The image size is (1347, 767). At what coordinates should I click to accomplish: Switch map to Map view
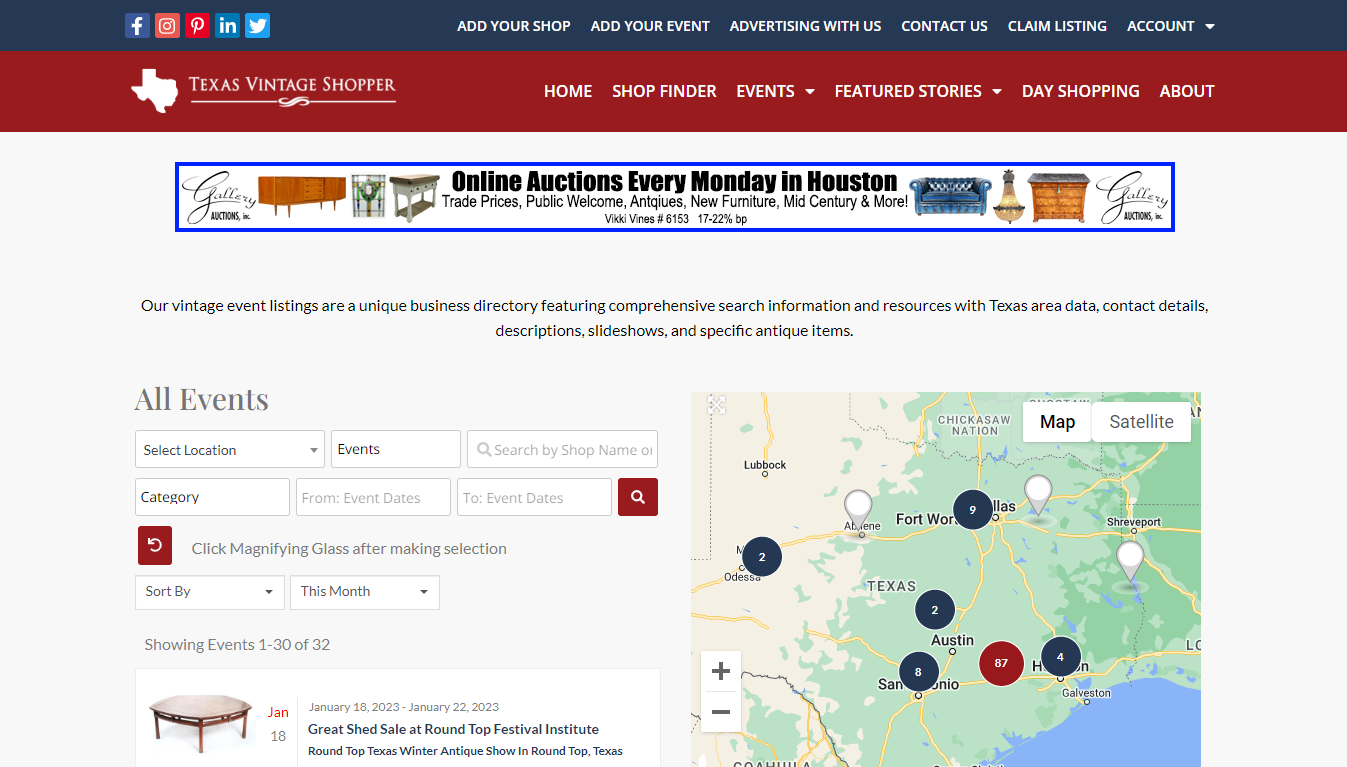click(1057, 422)
